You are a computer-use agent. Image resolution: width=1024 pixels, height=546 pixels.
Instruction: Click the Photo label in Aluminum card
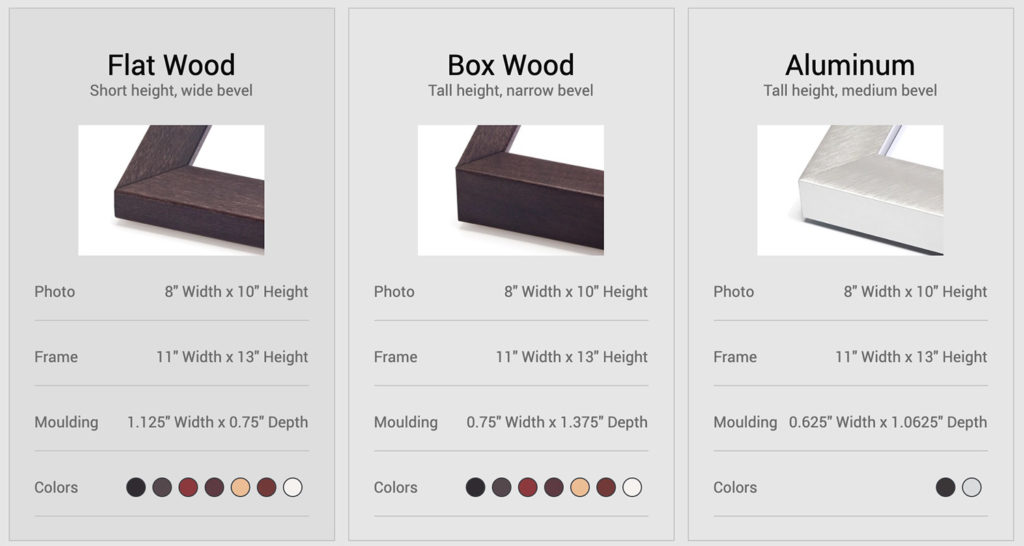tap(734, 292)
